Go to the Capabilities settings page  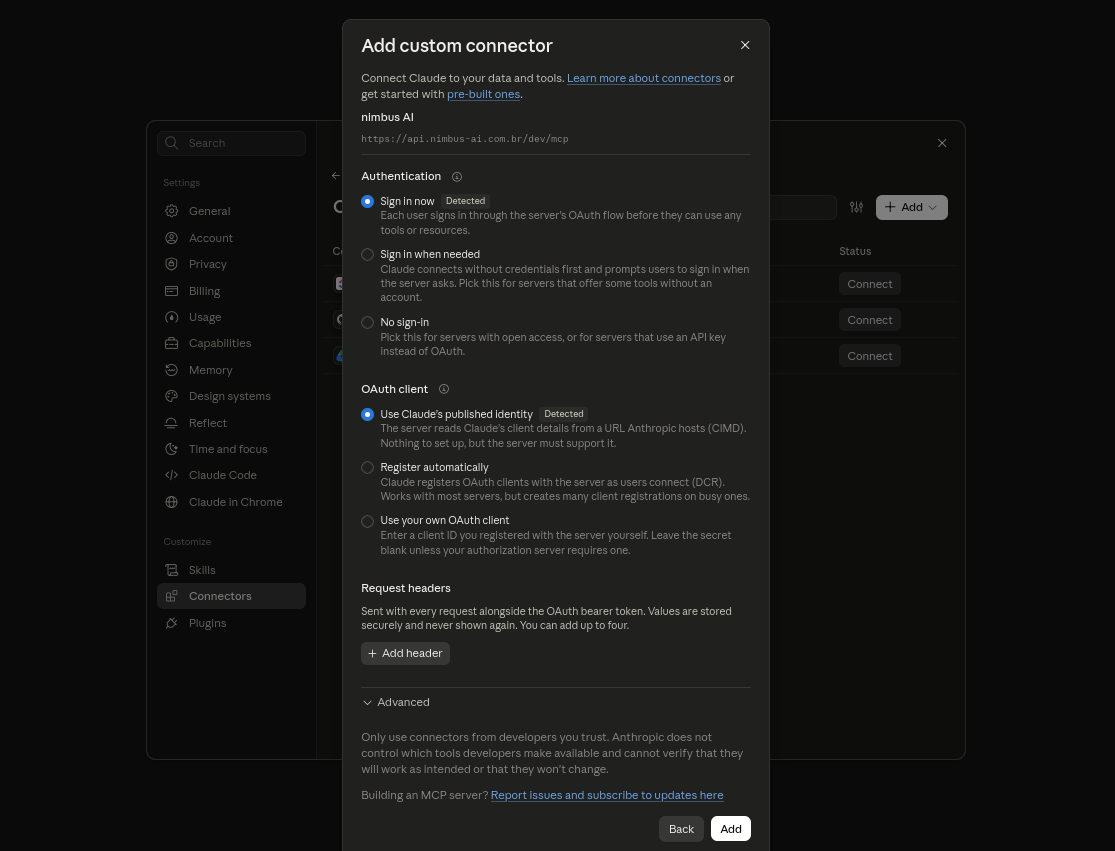[x=232, y=343]
